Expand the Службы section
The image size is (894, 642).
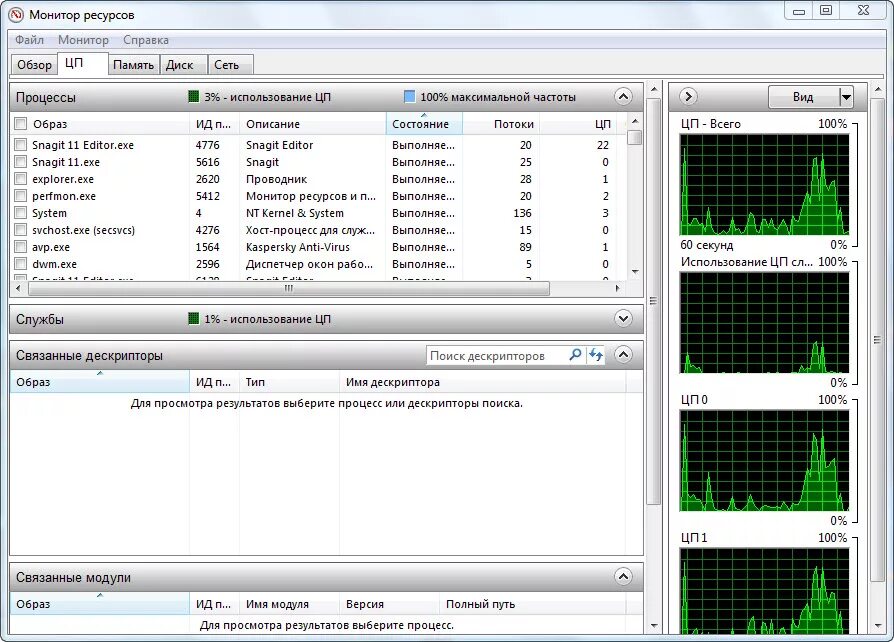pyautogui.click(x=623, y=318)
